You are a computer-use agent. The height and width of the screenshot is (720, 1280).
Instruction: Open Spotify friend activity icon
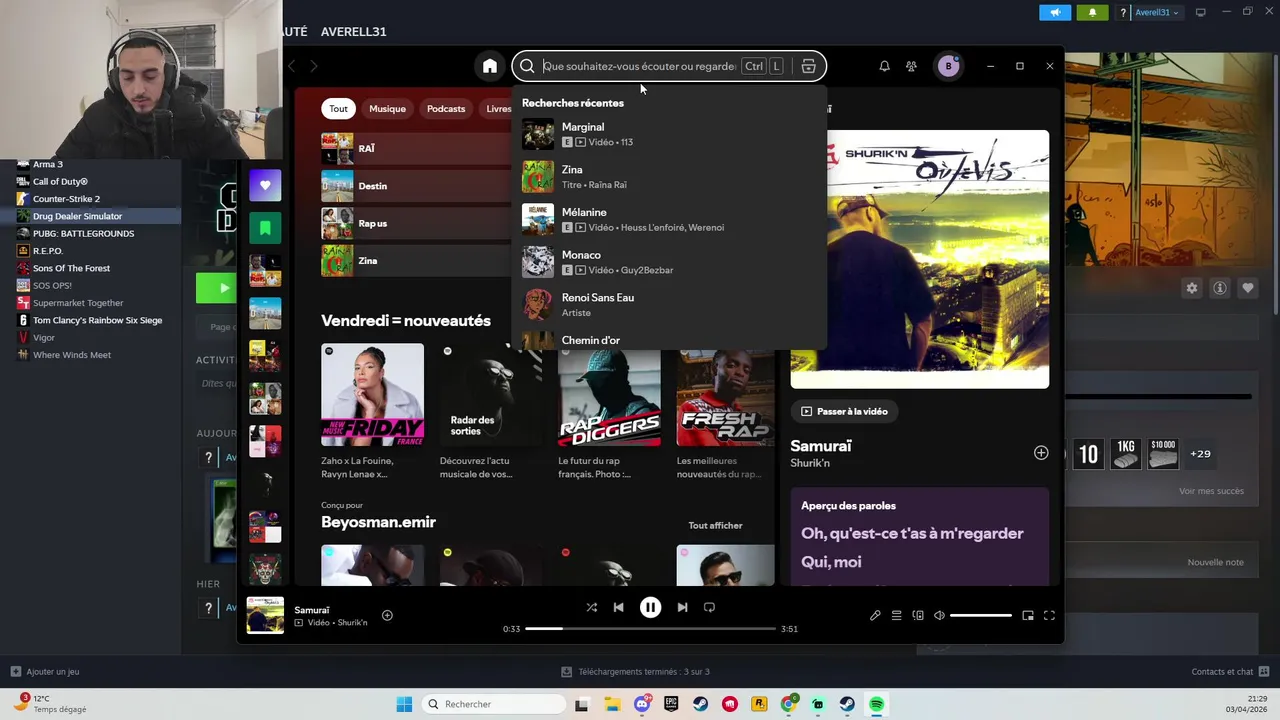point(911,66)
